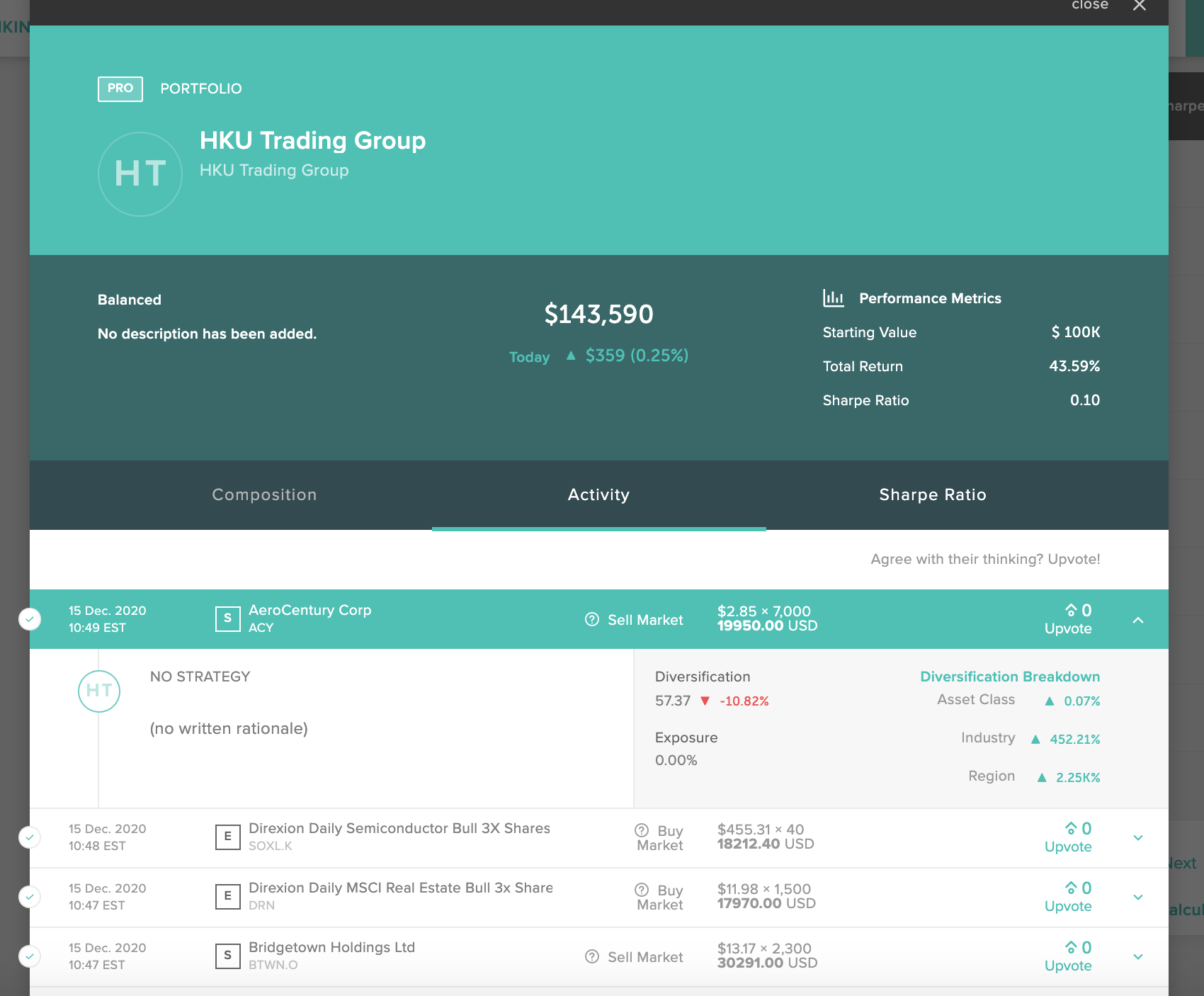This screenshot has height=996, width=1204.
Task: Toggle the checkmark circle on the Bridgetown trade
Action: [x=30, y=956]
